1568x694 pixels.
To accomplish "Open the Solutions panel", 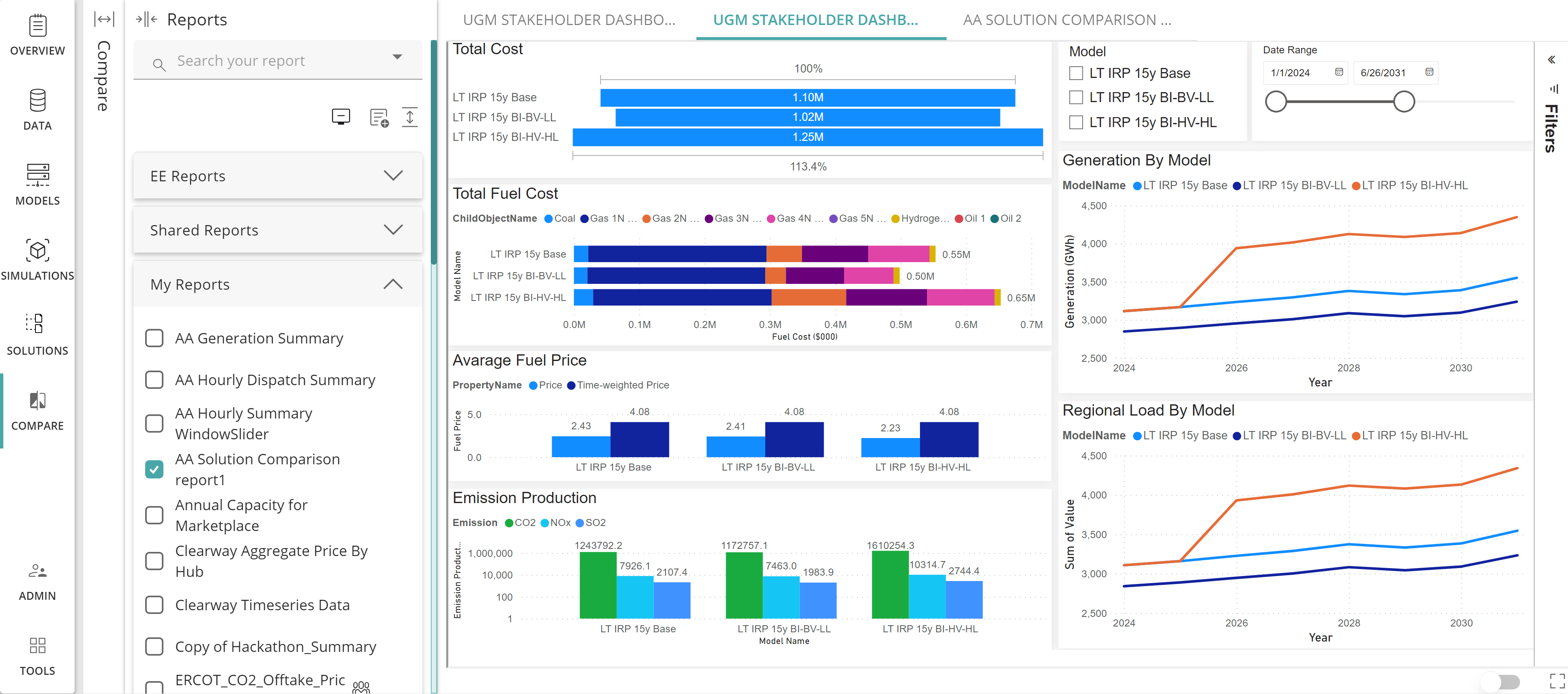I will pos(37,333).
